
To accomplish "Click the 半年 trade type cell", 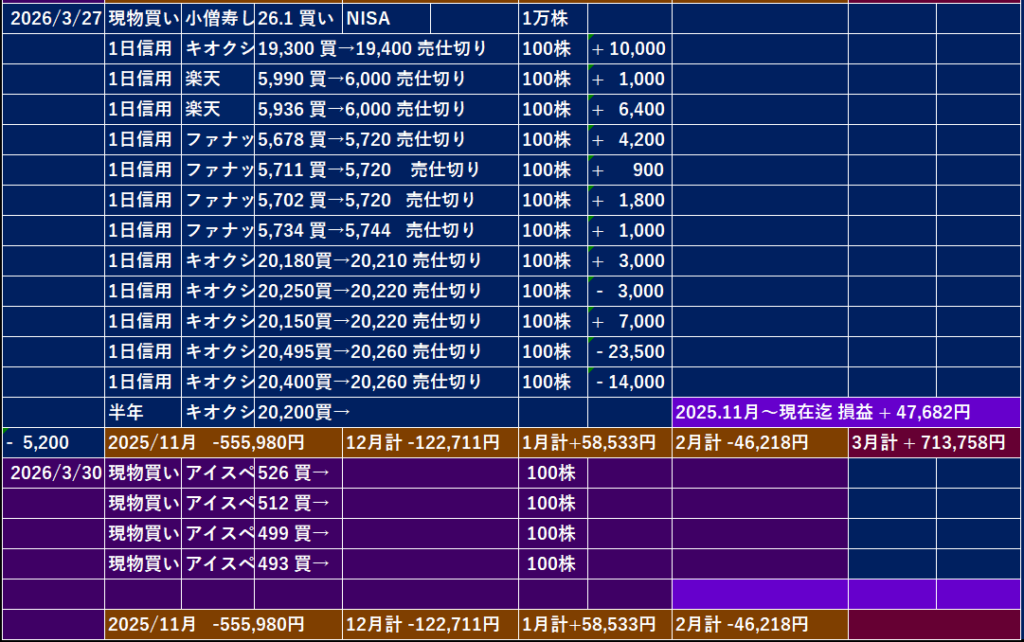I will (x=143, y=412).
